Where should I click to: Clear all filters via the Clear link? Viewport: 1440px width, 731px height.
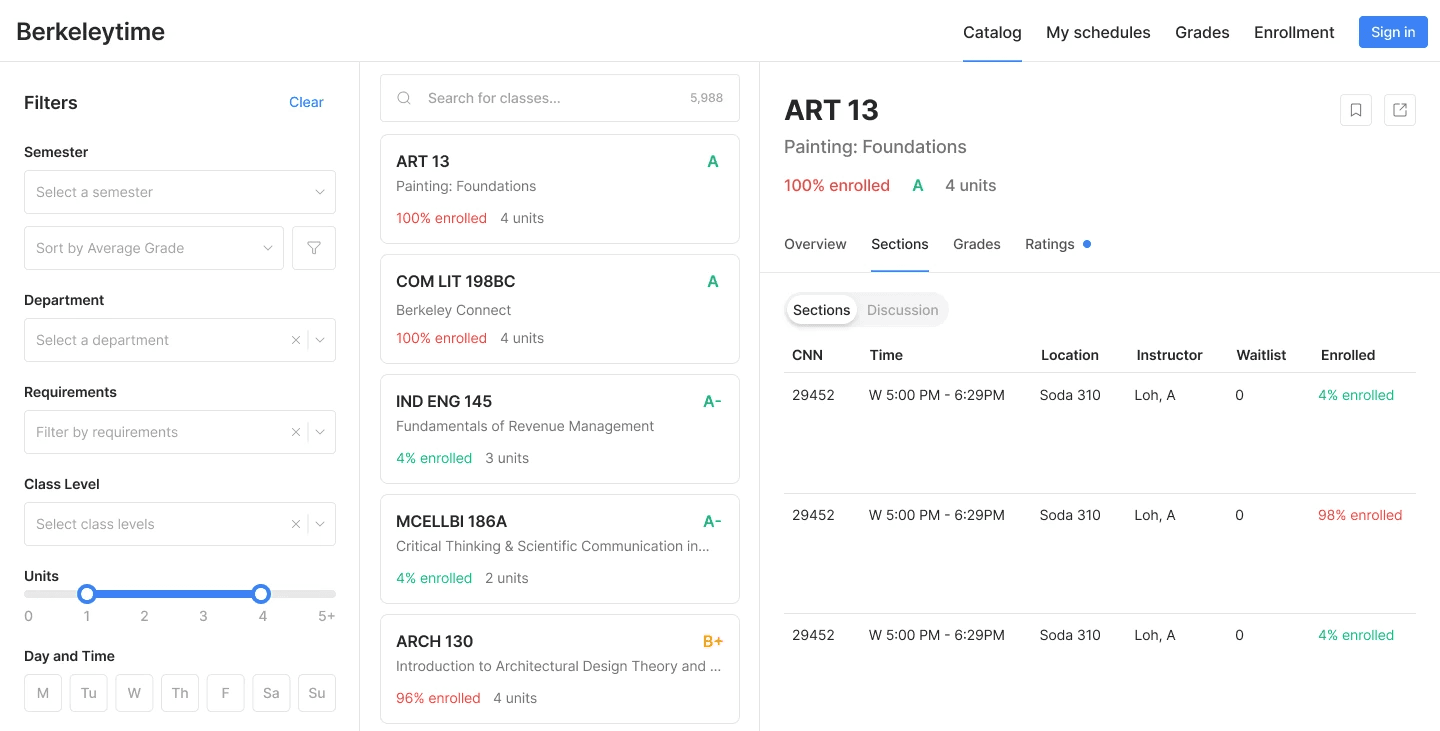click(x=306, y=102)
